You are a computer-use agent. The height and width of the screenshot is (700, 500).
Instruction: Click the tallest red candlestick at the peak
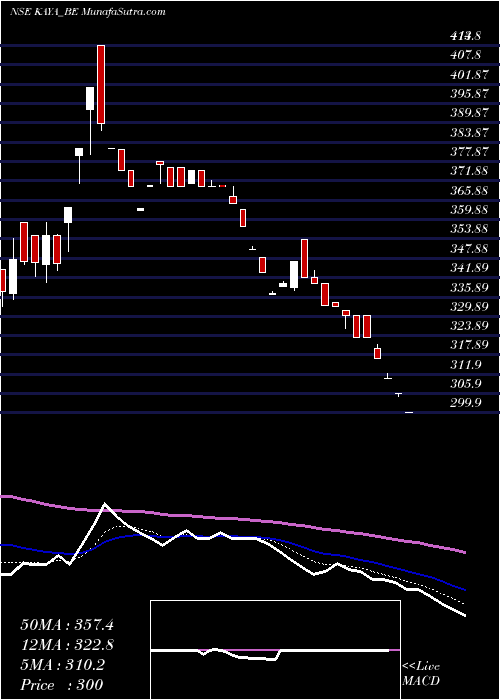tap(101, 84)
